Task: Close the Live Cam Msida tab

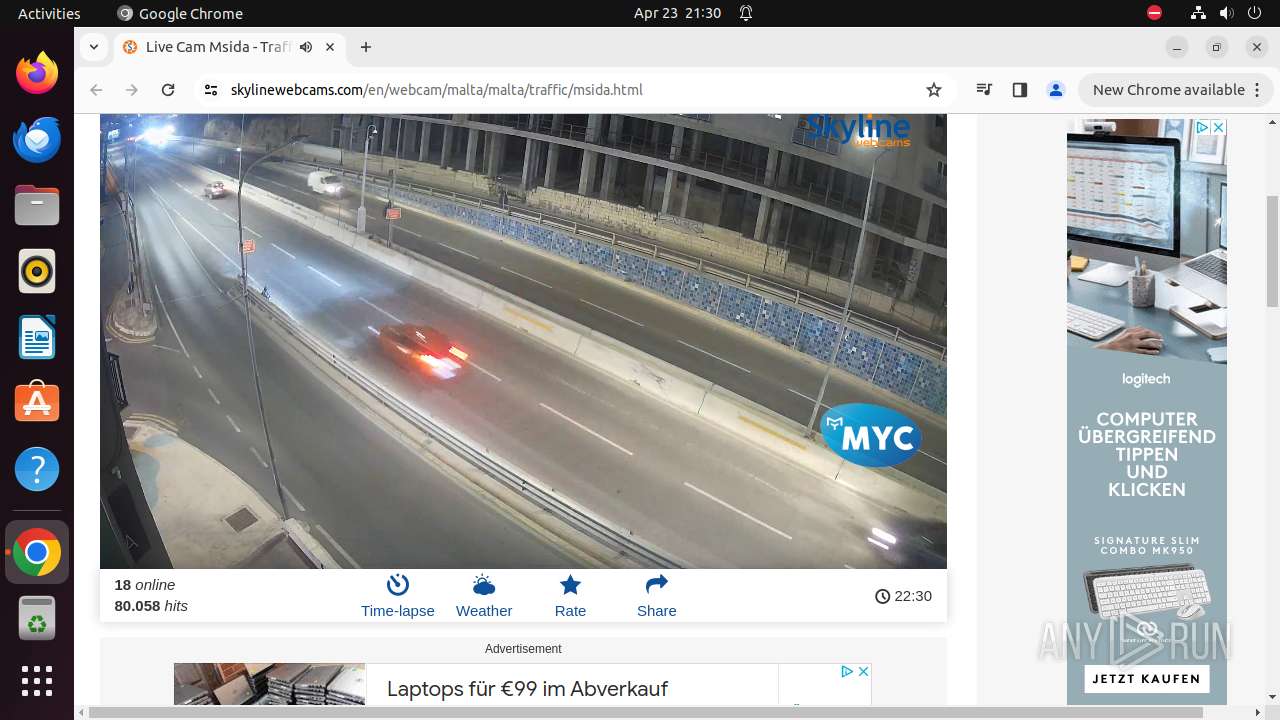Action: coord(330,47)
